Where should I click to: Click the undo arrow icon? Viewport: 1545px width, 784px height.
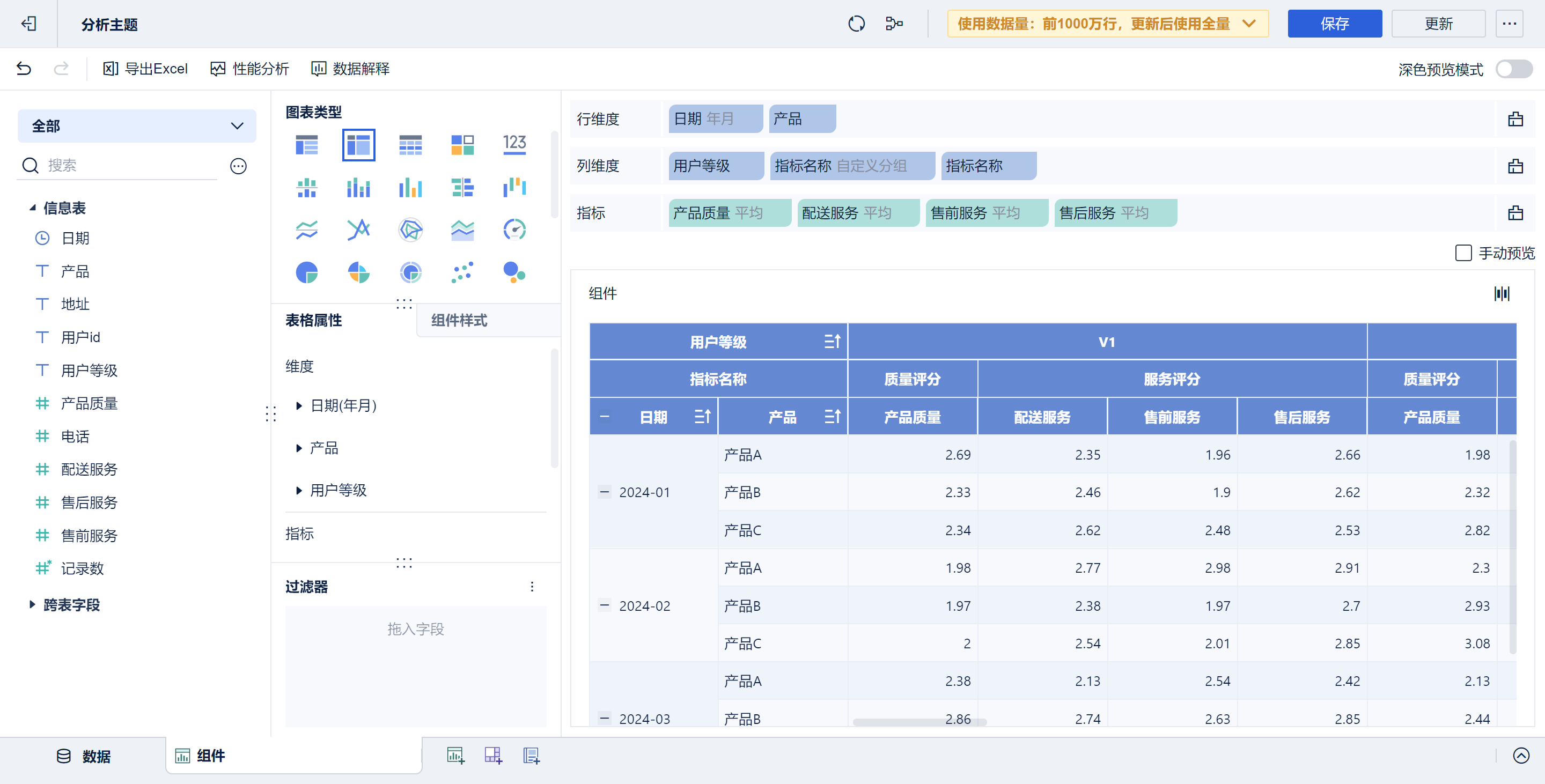click(24, 69)
